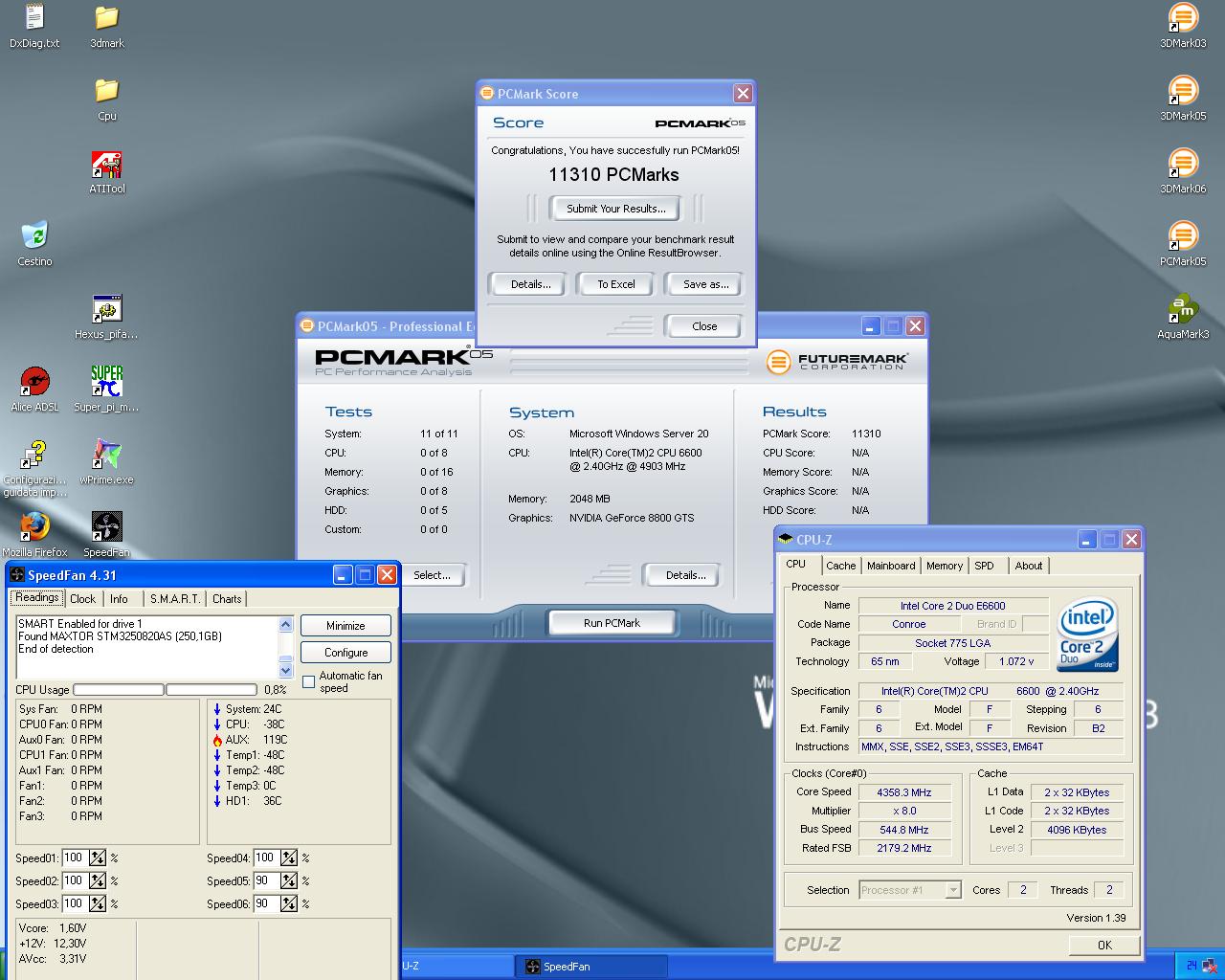Launch the 3DMark06 desktop shortcut
This screenshot has height=980, width=1225.
point(1183,171)
